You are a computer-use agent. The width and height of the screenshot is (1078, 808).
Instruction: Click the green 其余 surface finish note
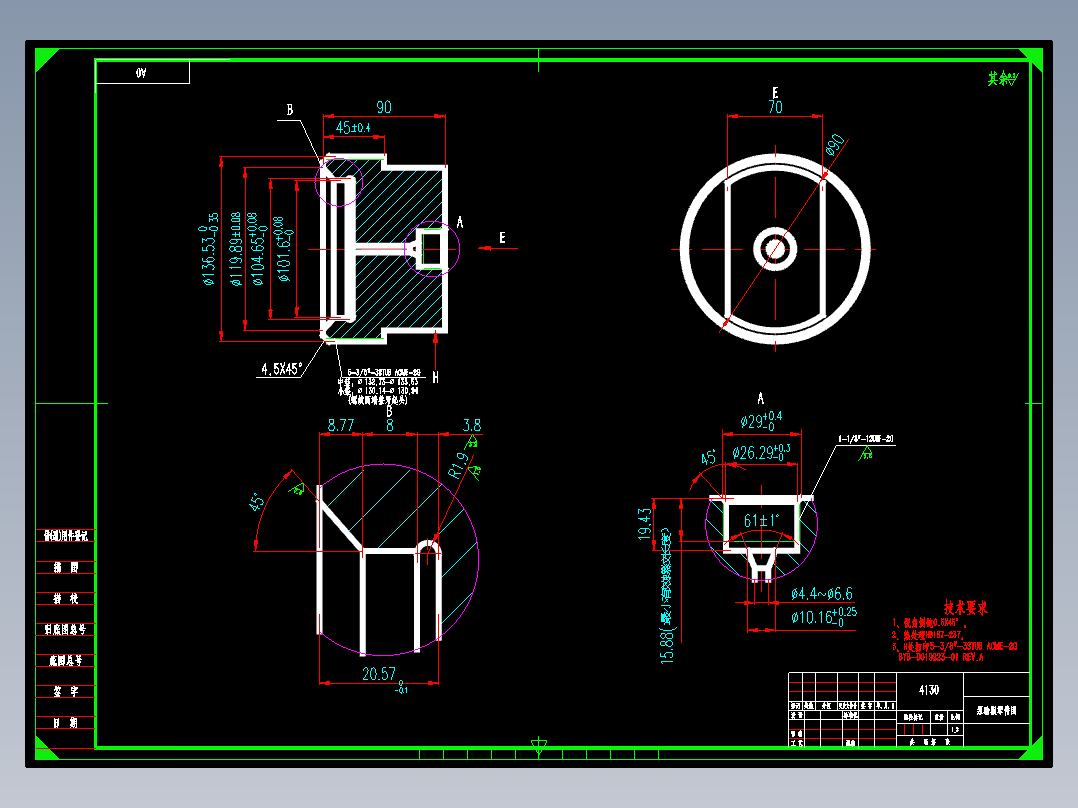coord(1002,79)
